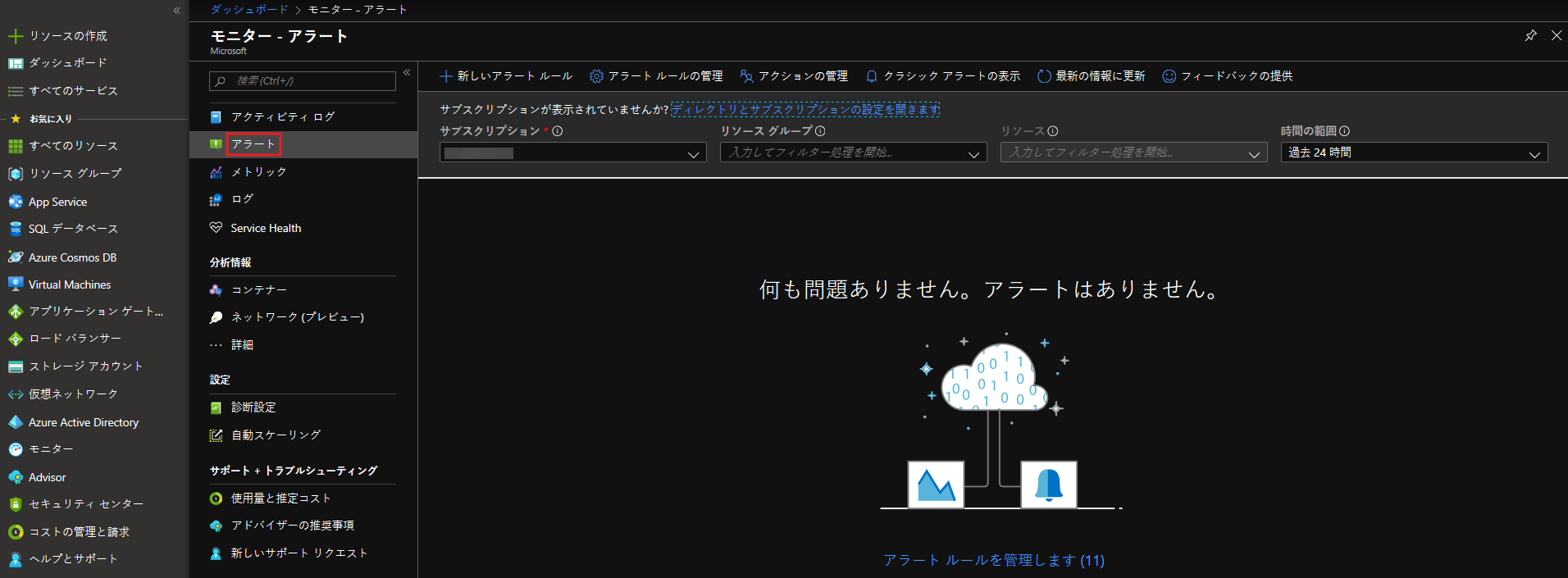
Task: Click the Azure Cosmos DB icon in sidebar
Action: pos(15,257)
